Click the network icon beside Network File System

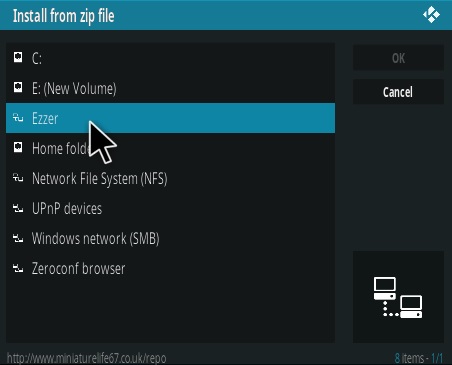click(x=18, y=178)
